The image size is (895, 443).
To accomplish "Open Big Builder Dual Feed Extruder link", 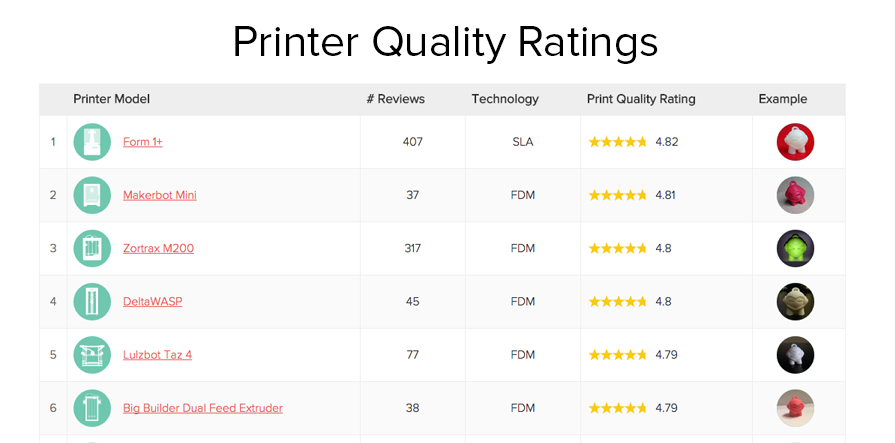I will [202, 408].
